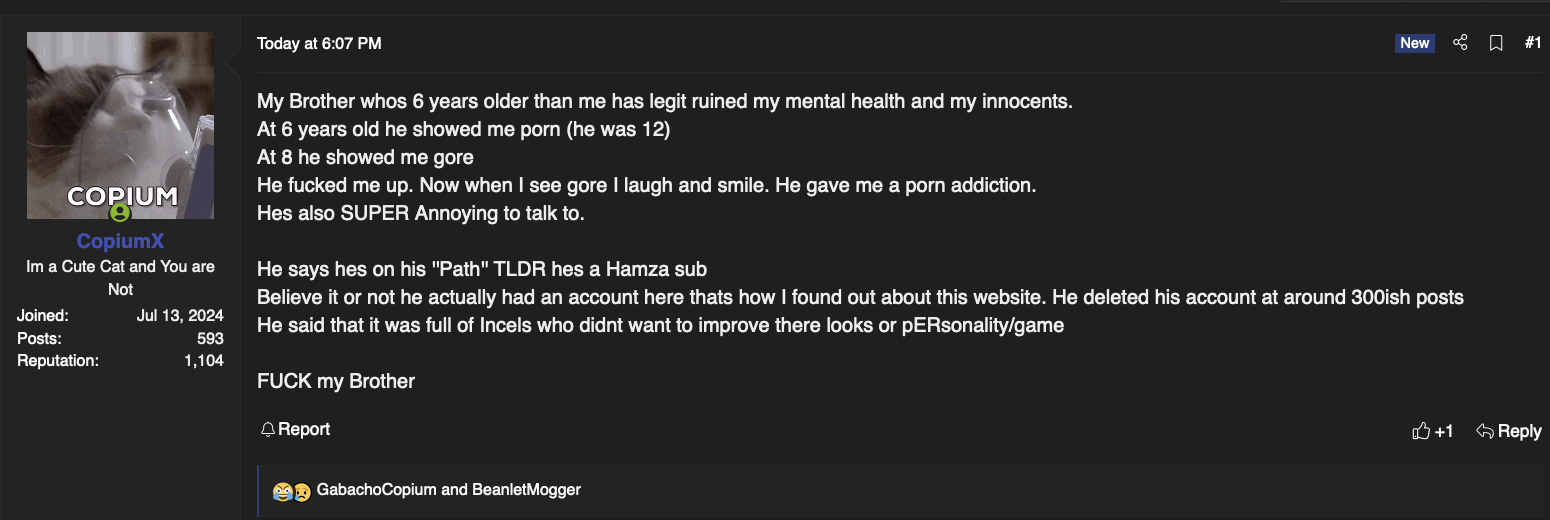Viewport: 1550px width, 520px height.
Task: Click the thumbs-up +1 icon
Action: pos(1421,431)
